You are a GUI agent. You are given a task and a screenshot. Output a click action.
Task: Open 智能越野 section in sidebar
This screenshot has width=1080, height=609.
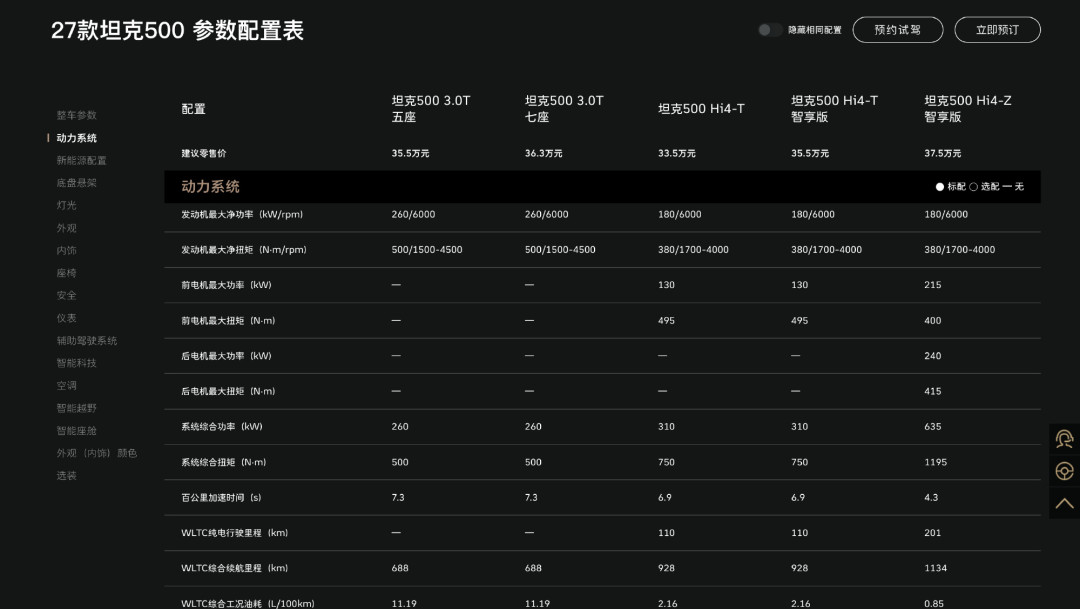[76, 408]
